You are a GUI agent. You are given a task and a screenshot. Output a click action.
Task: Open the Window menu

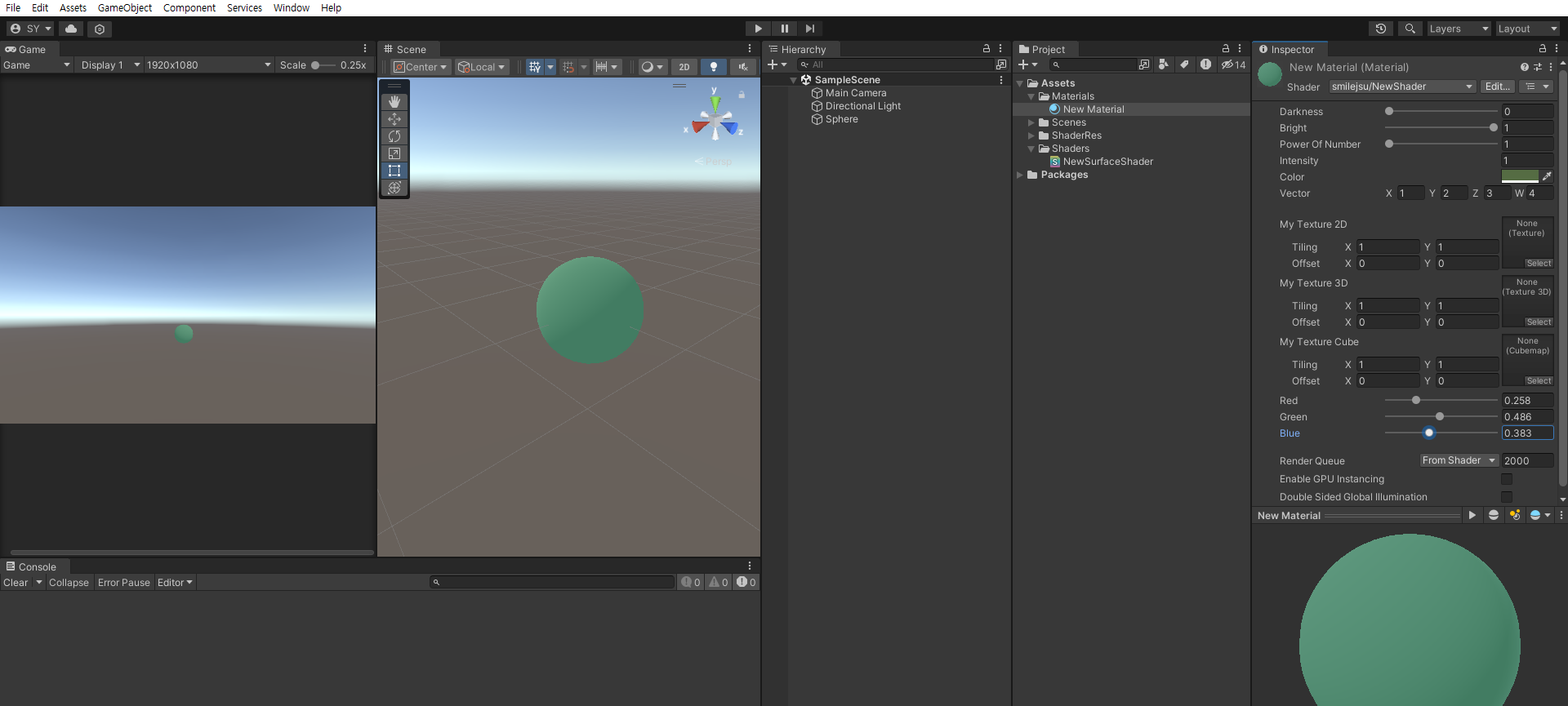click(x=292, y=7)
